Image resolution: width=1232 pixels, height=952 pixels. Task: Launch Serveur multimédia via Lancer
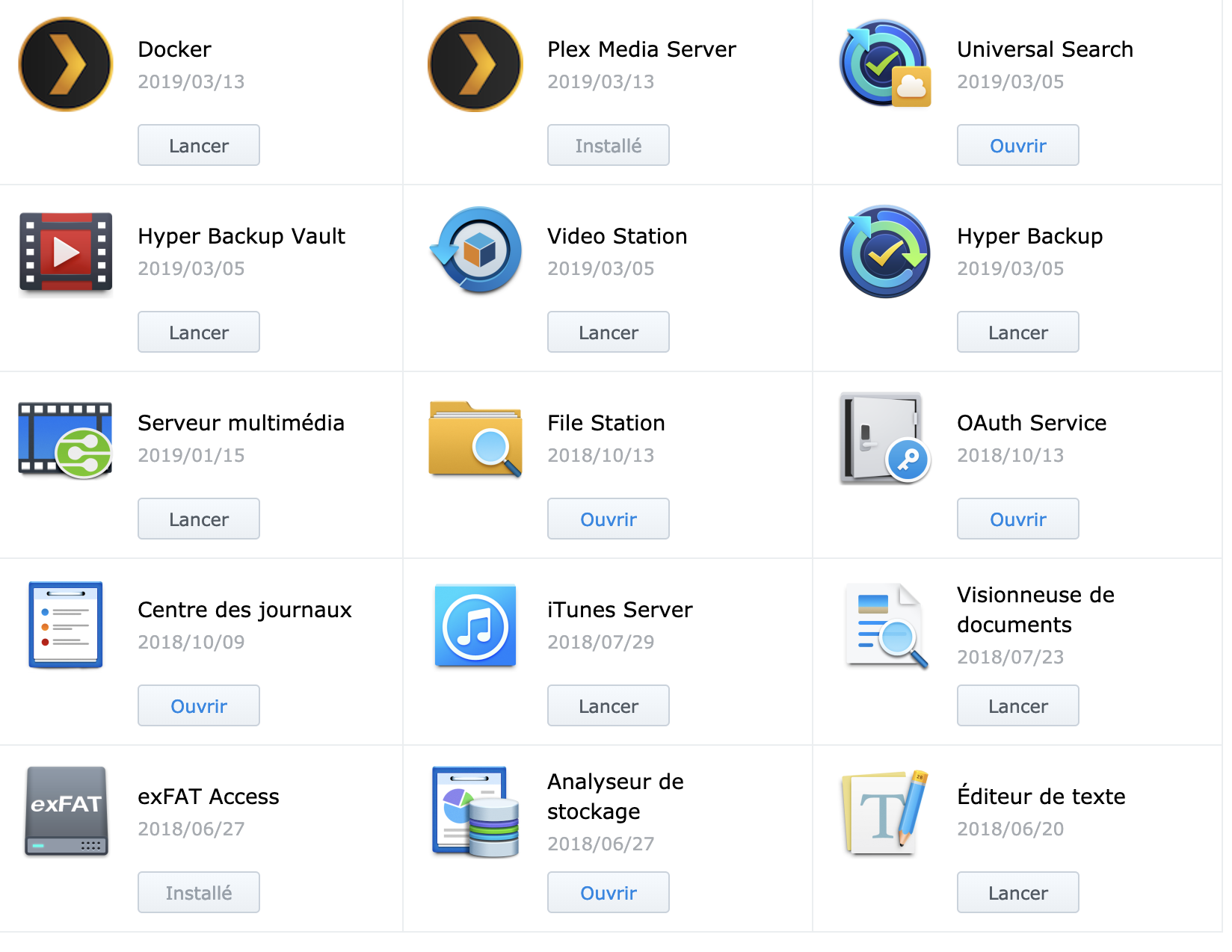[199, 519]
